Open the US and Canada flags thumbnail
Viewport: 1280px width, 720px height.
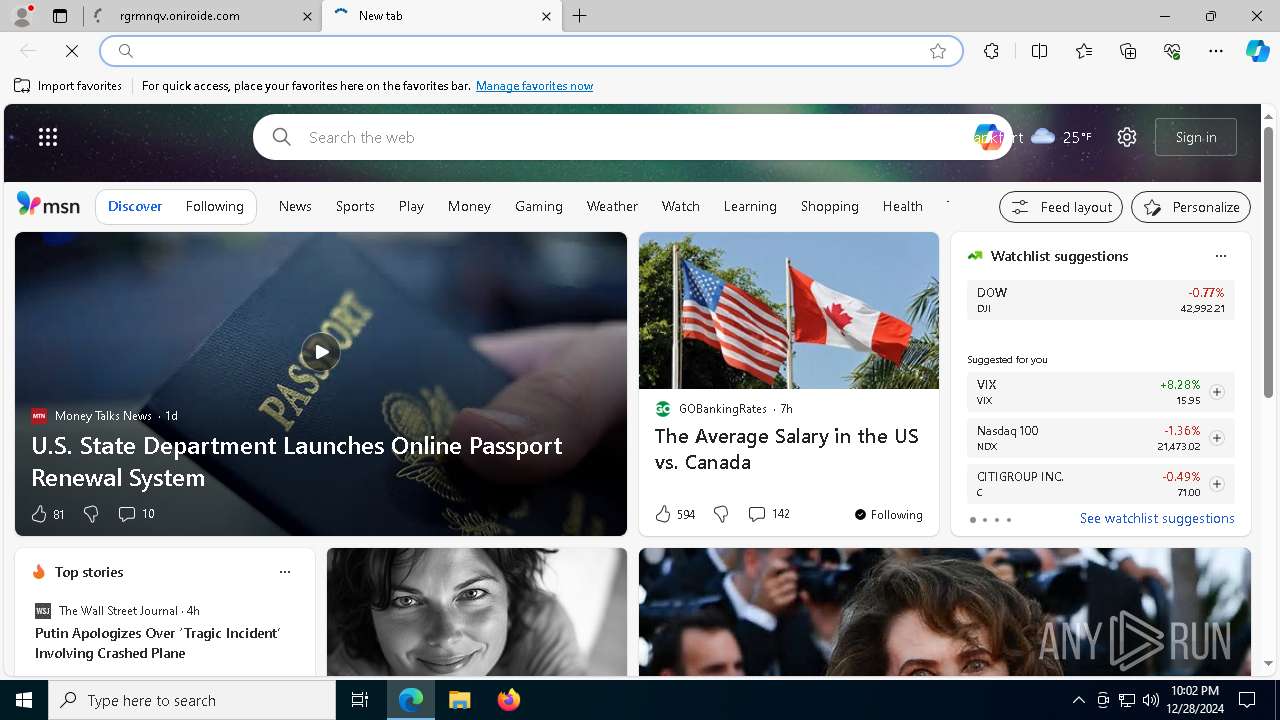(x=789, y=311)
